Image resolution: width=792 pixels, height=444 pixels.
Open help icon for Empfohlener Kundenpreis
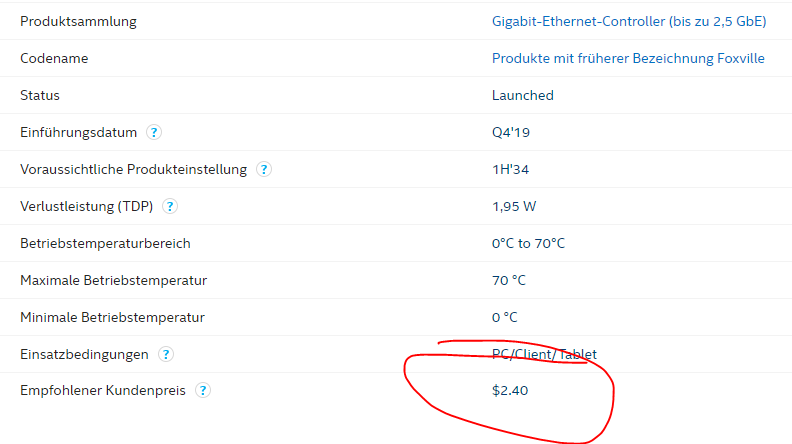[203, 390]
